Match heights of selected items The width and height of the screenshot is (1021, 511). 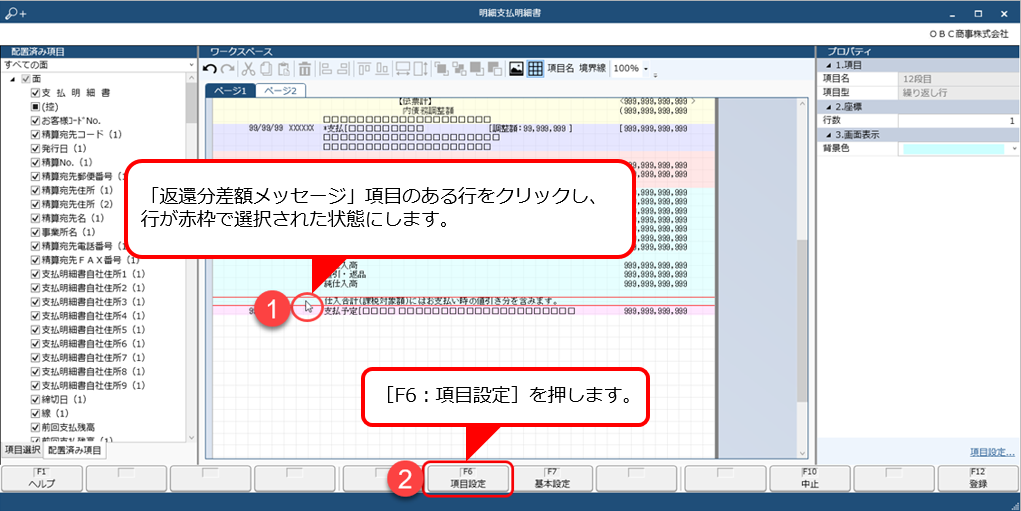coord(421,68)
